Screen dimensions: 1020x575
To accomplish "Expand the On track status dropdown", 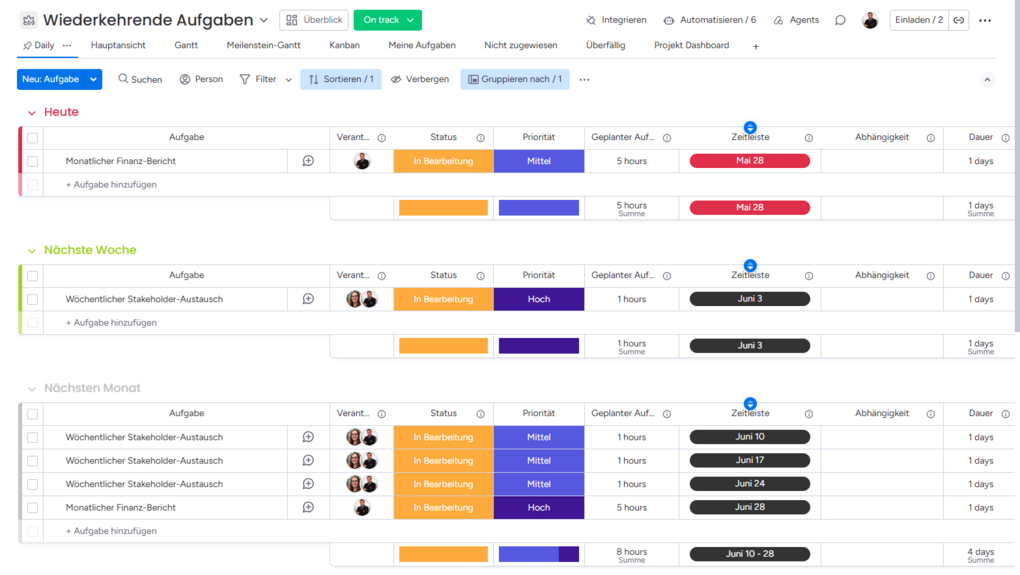I will (x=410, y=20).
